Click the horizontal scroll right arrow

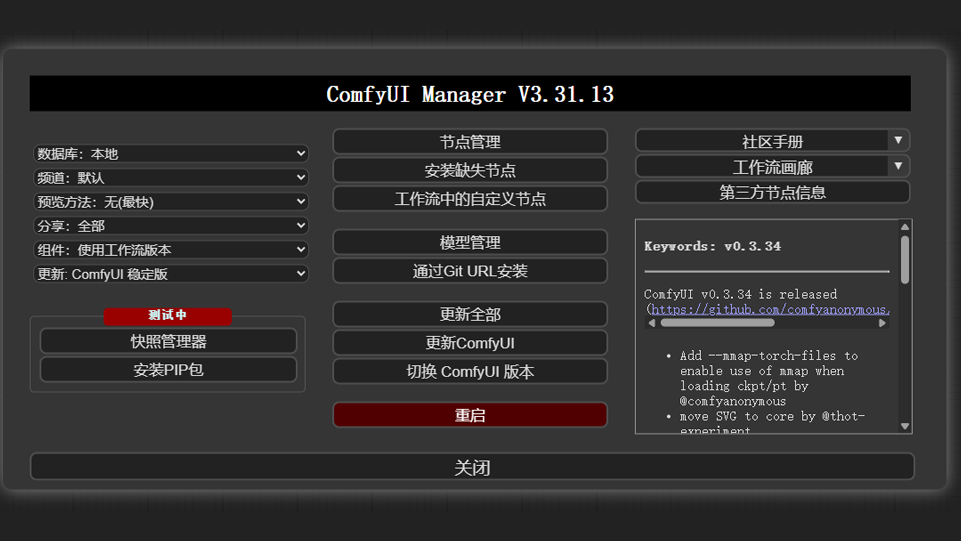[x=883, y=323]
